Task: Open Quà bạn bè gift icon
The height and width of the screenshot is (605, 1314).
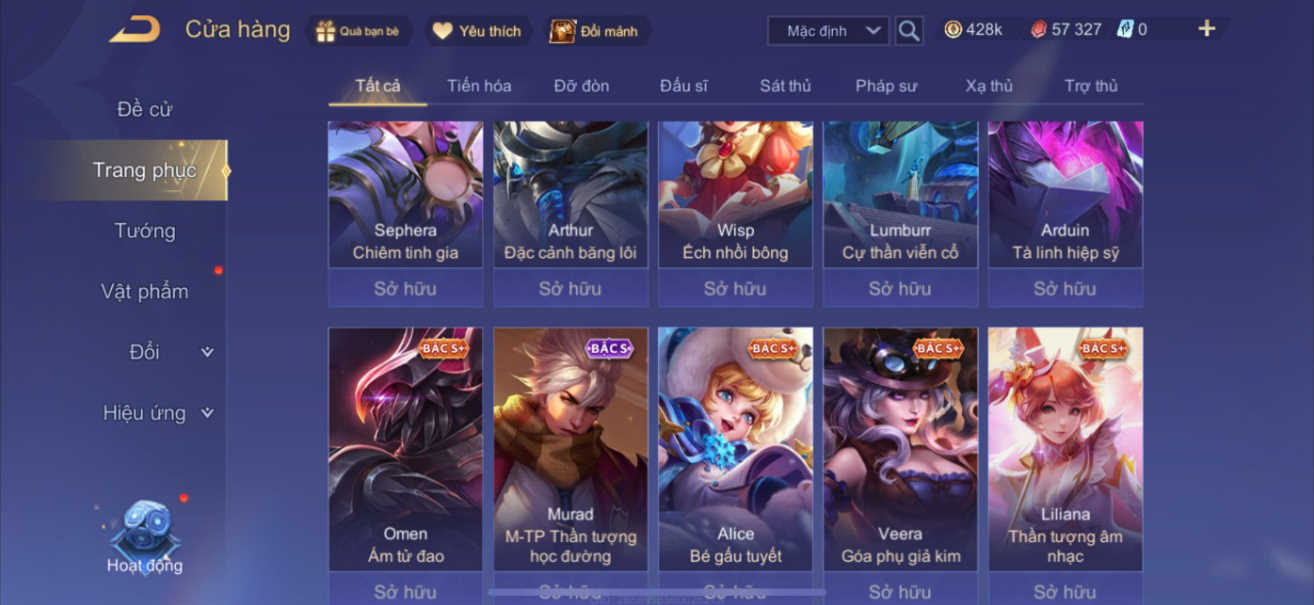Action: (x=326, y=31)
